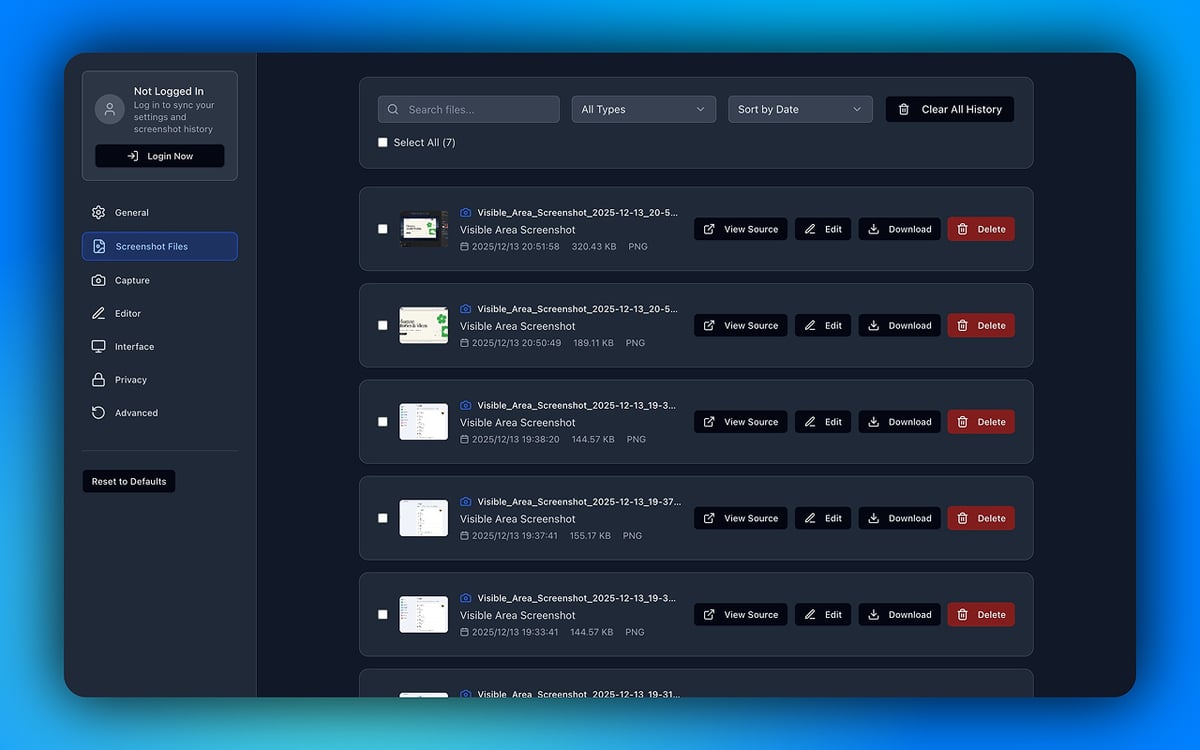Click the trash icon on the first Delete button

tap(963, 229)
